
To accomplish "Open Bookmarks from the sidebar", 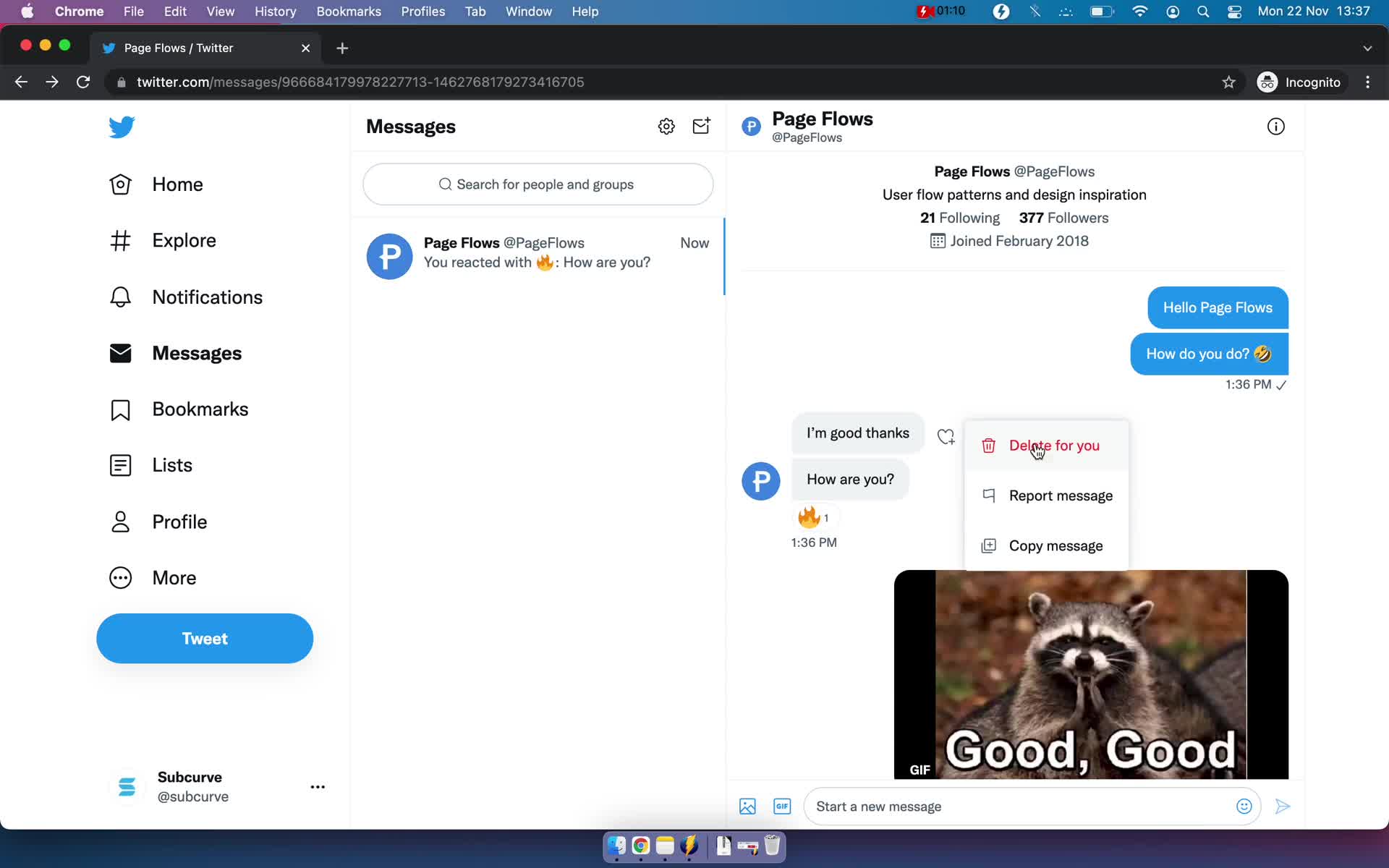I will (178, 409).
